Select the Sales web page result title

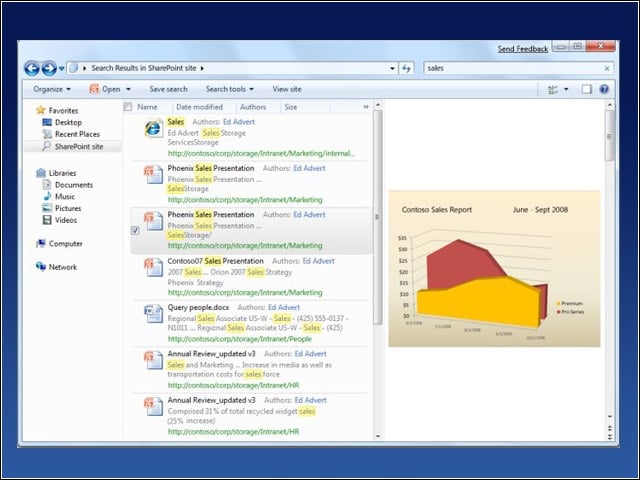(x=176, y=122)
